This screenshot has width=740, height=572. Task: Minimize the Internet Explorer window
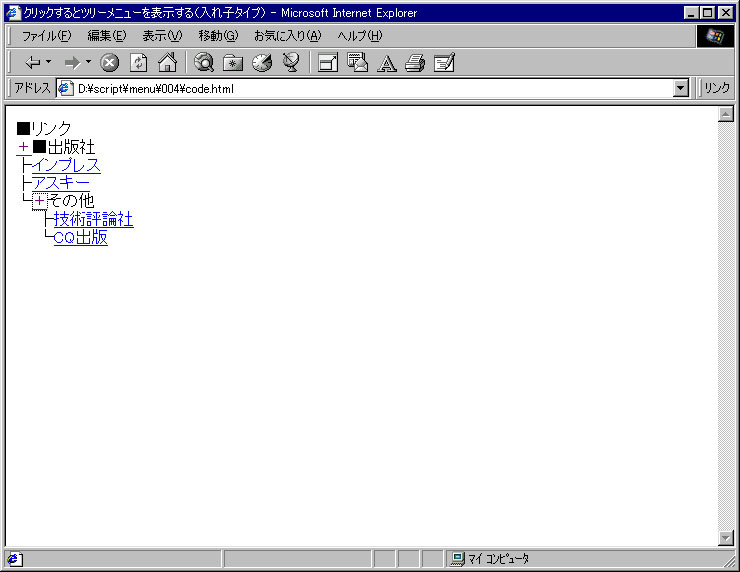point(691,13)
